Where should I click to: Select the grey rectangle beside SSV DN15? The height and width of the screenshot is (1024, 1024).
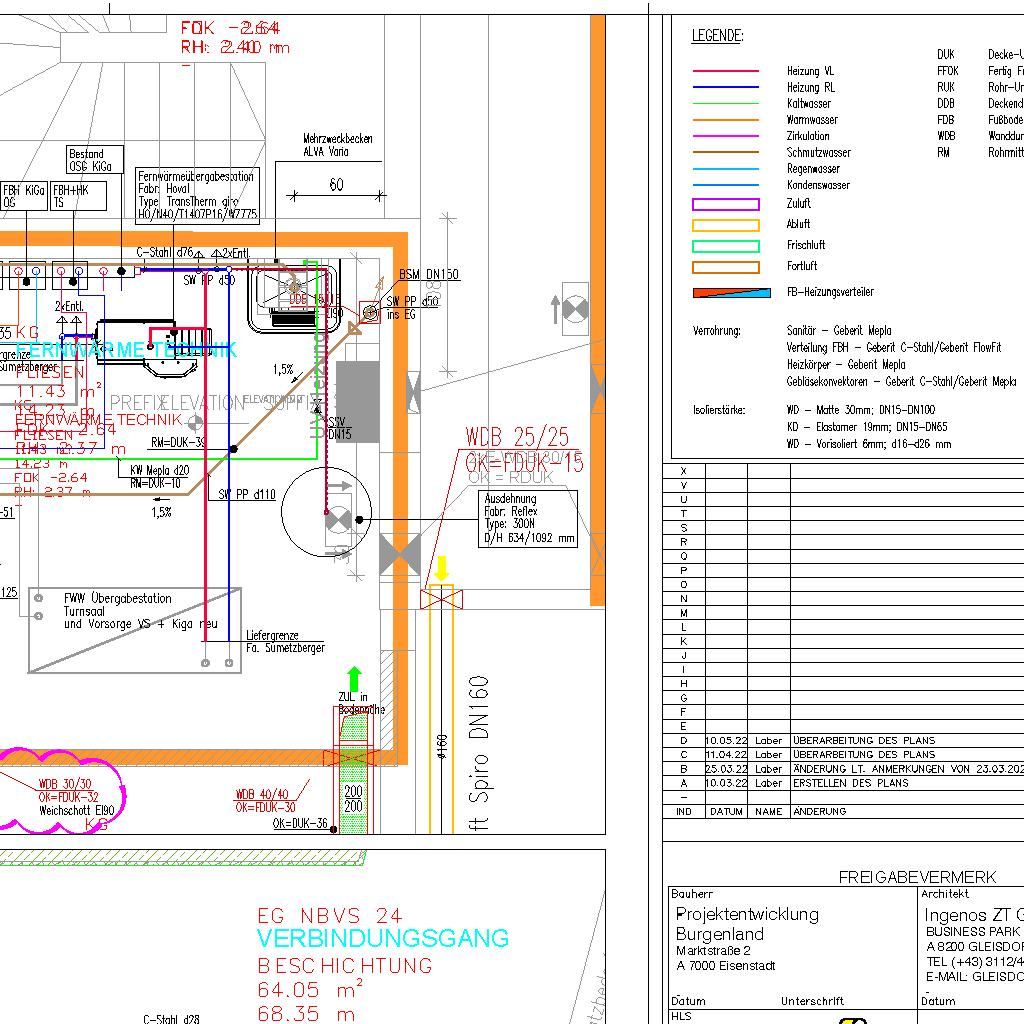coord(357,402)
